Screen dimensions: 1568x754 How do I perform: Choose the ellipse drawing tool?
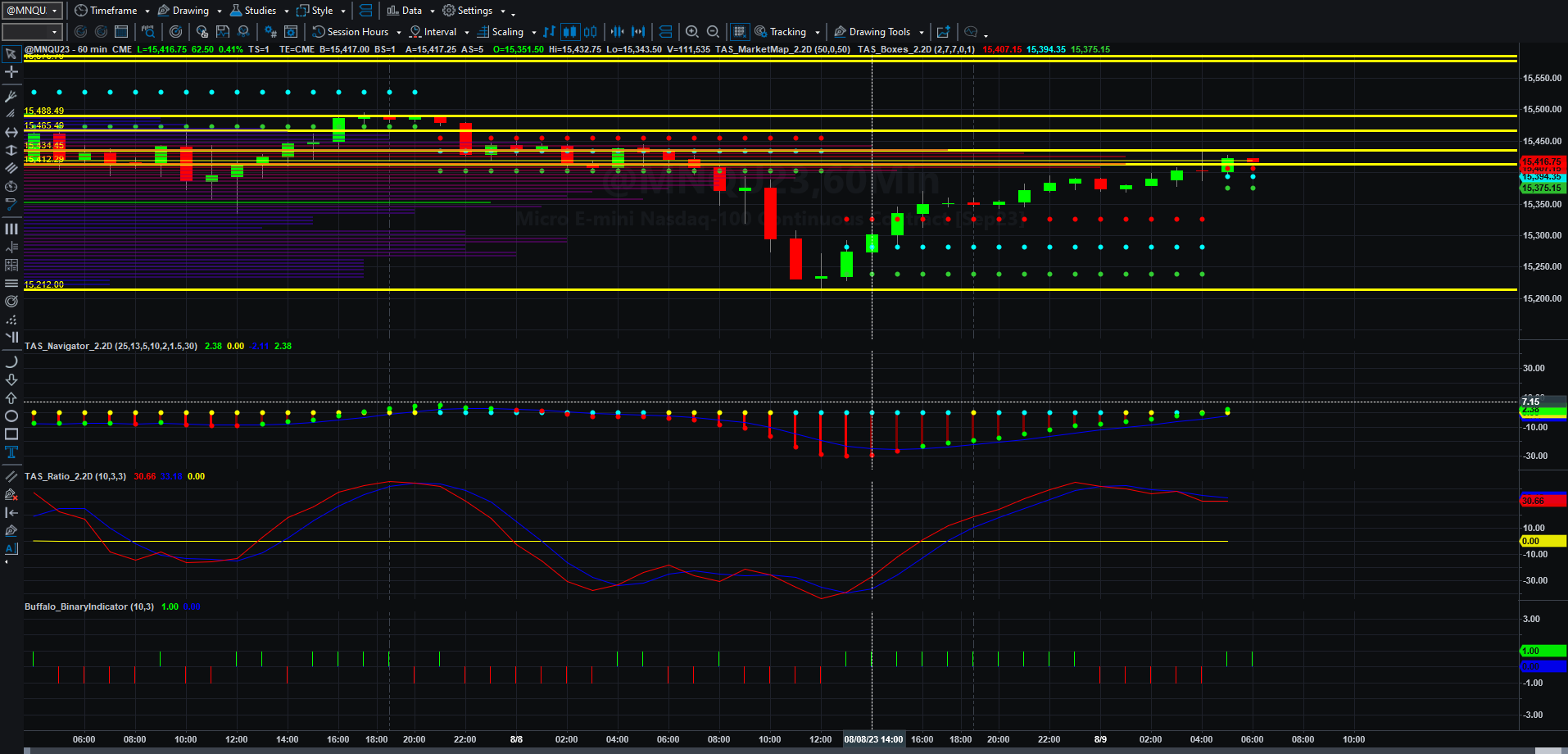point(11,416)
